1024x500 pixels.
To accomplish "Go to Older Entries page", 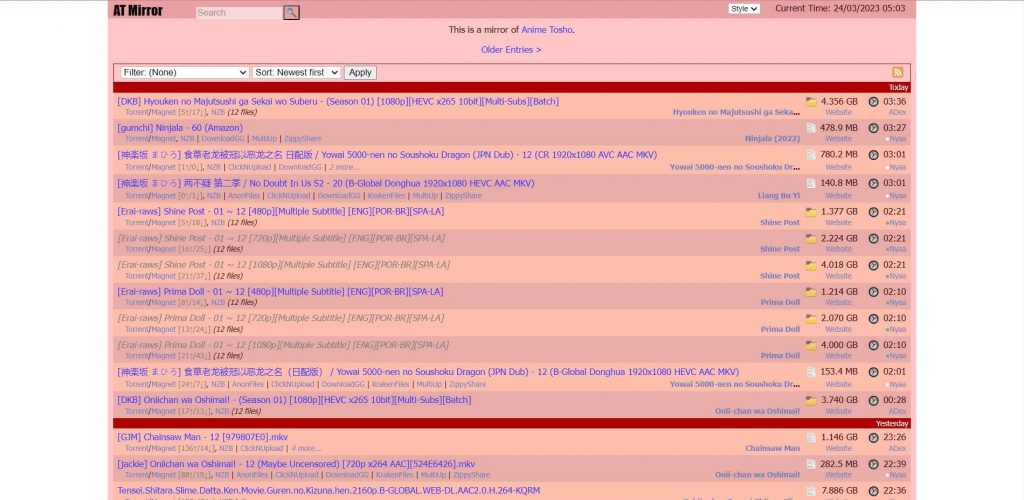I will point(511,49).
